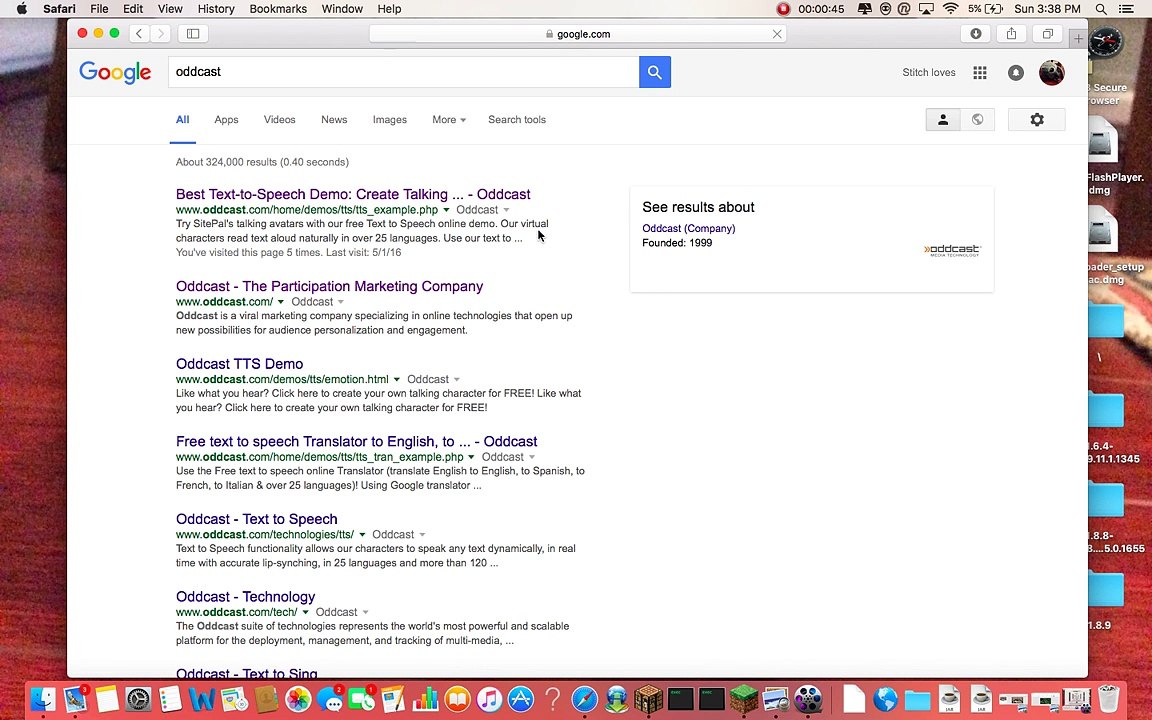Open Safari's downloads list

[x=976, y=33]
